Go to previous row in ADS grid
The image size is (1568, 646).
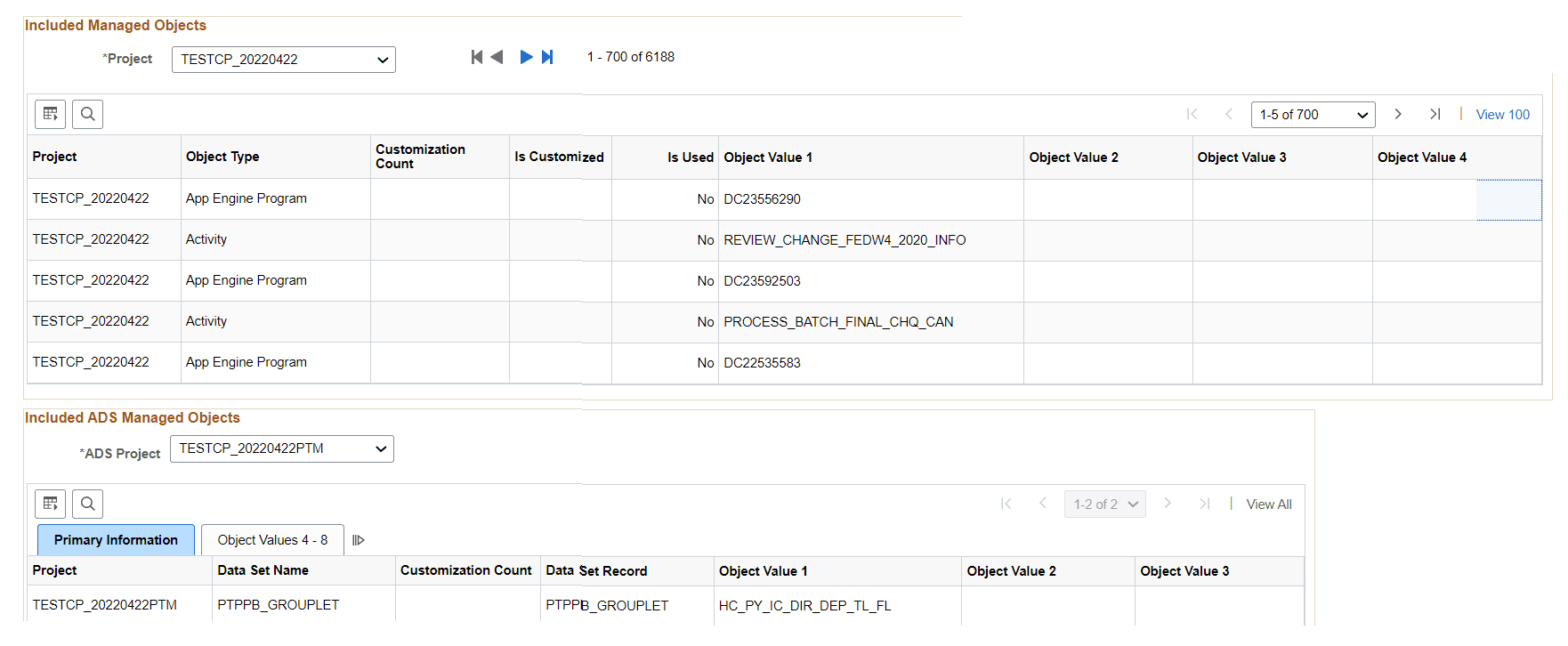point(1043,504)
